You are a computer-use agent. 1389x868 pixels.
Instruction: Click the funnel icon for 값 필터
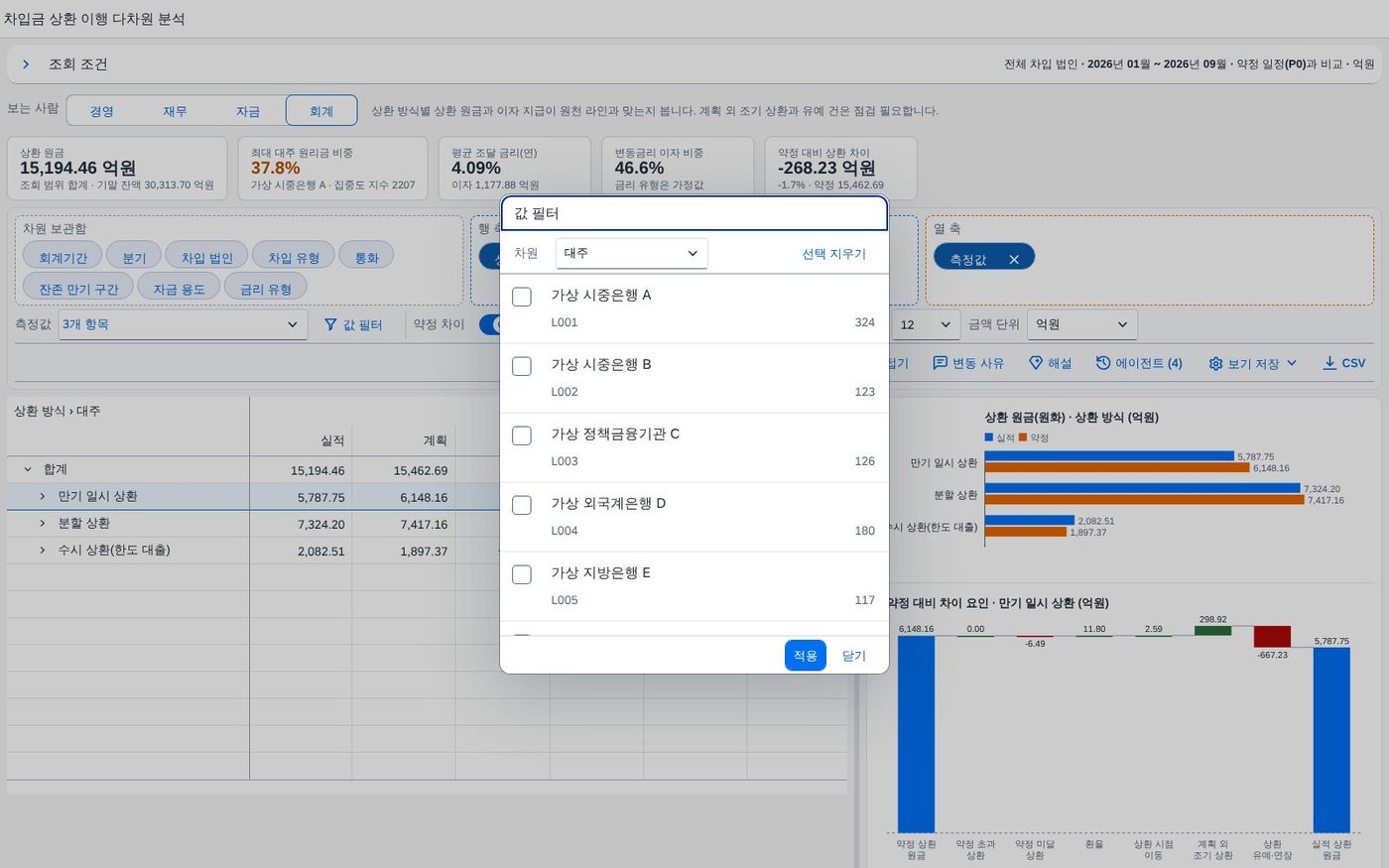point(330,324)
